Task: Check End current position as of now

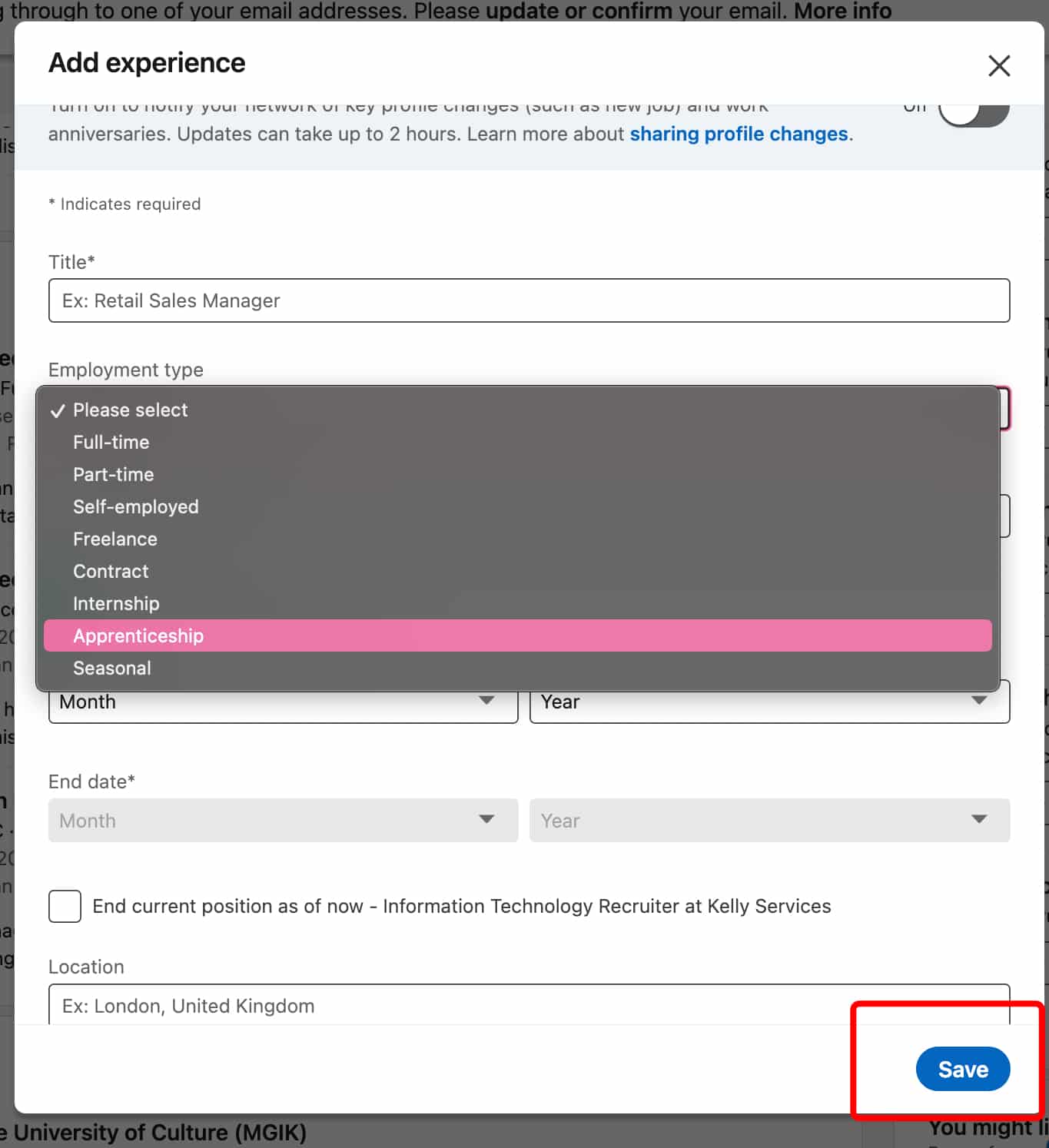Action: (65, 906)
